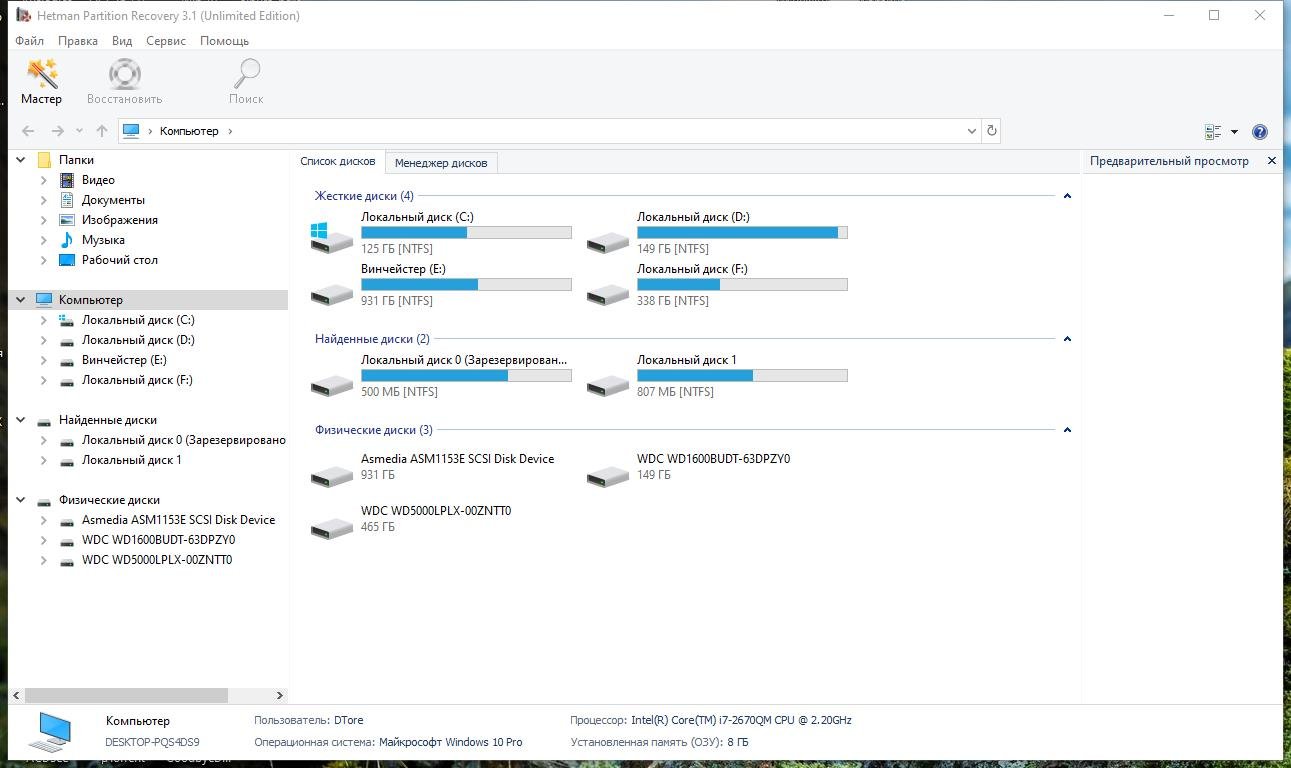Select Локальный диск 1 in the tree

click(x=131, y=460)
